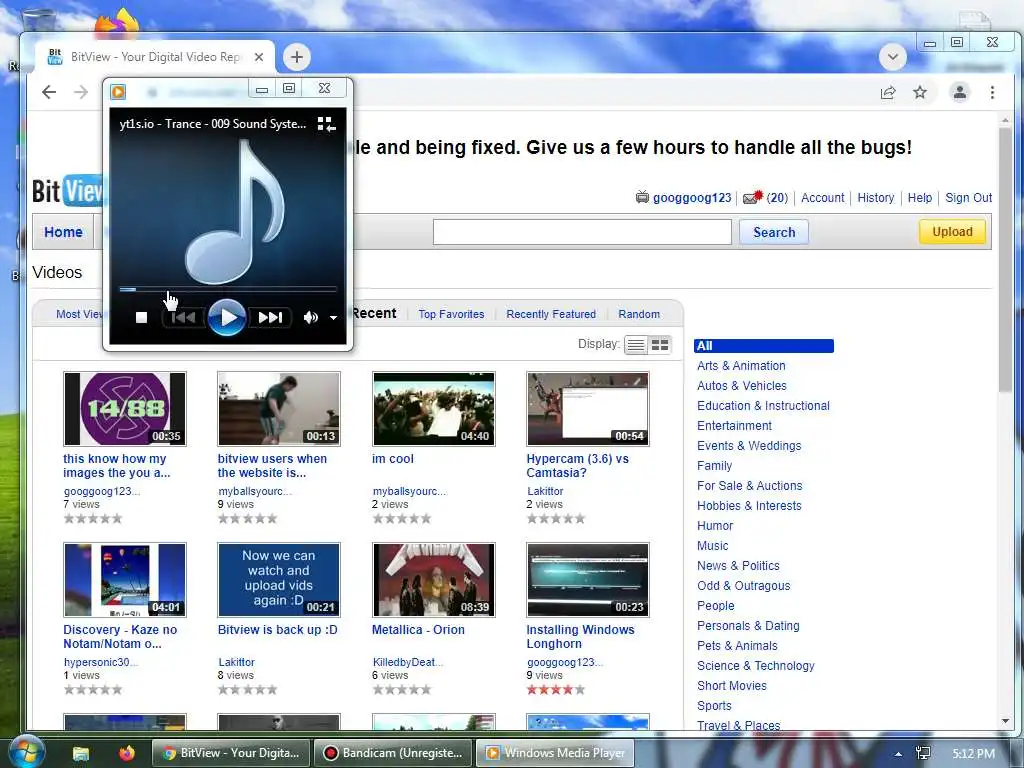This screenshot has height=768, width=1024.
Task: Go to the Home tab
Action: click(63, 232)
